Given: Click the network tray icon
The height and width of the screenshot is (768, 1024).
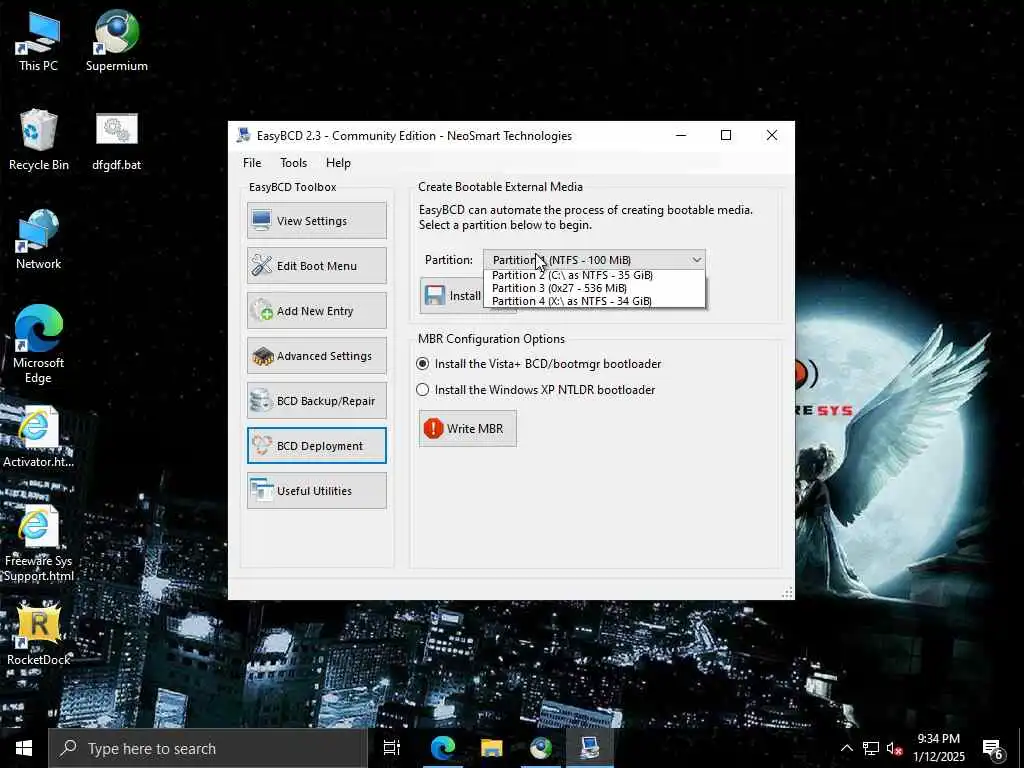Looking at the screenshot, I should coord(871,748).
